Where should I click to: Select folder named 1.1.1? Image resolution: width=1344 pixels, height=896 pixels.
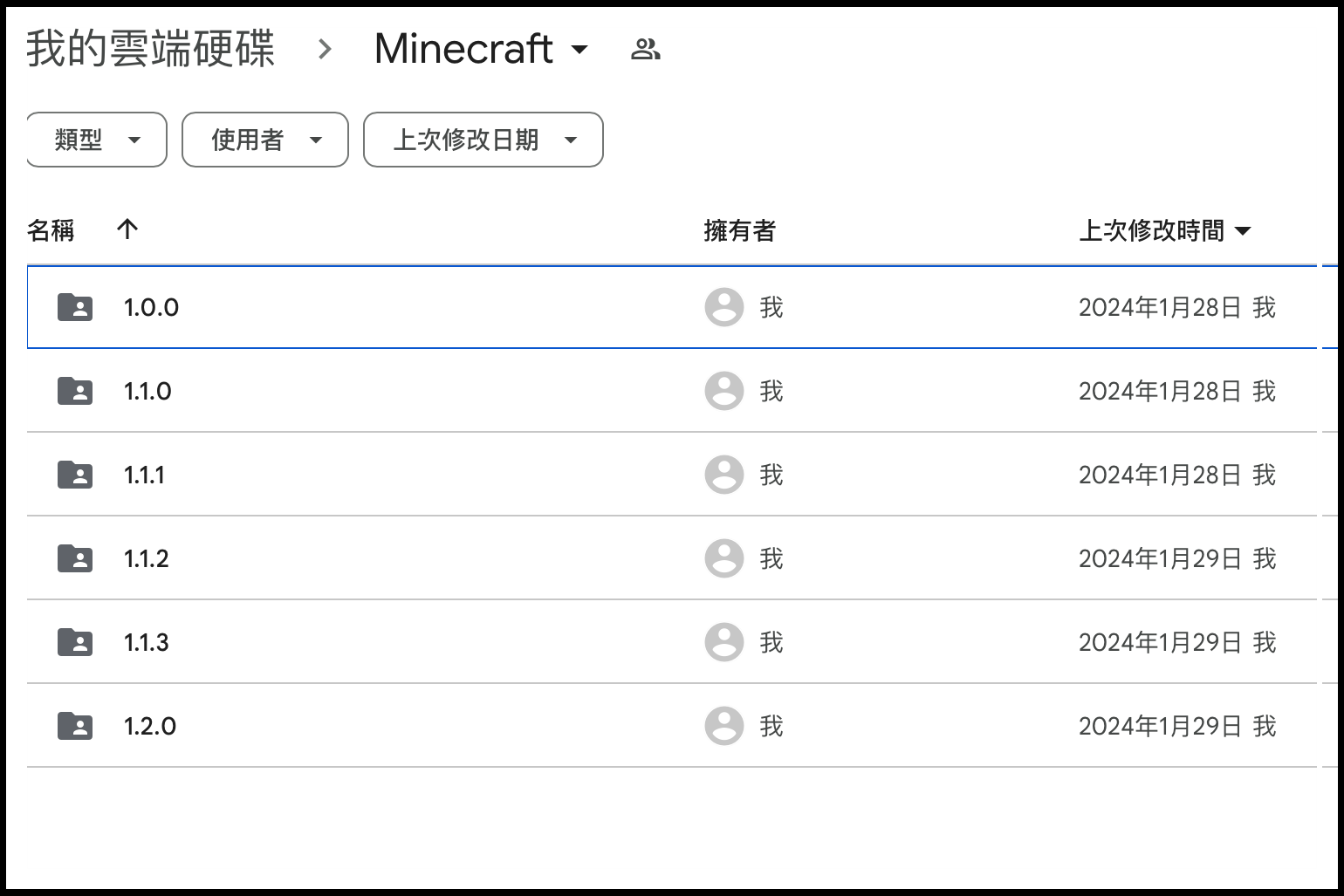[144, 475]
